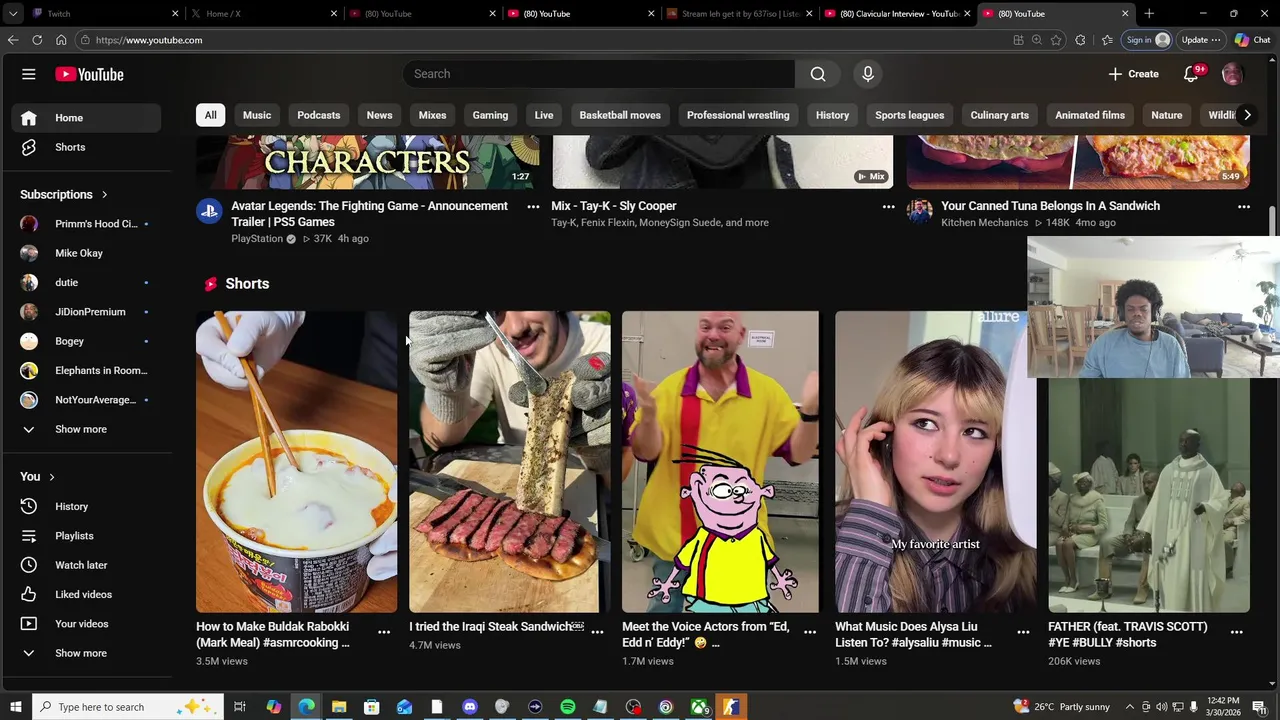
Task: Open Kitchen Mechanics channel link
Action: (x=984, y=223)
